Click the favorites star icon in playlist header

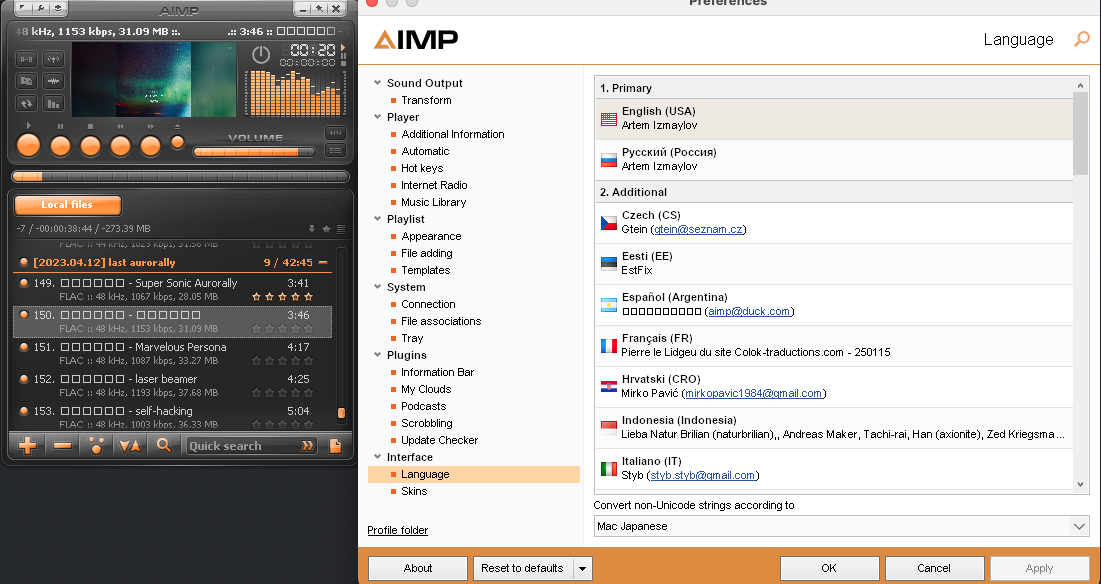tap(327, 229)
